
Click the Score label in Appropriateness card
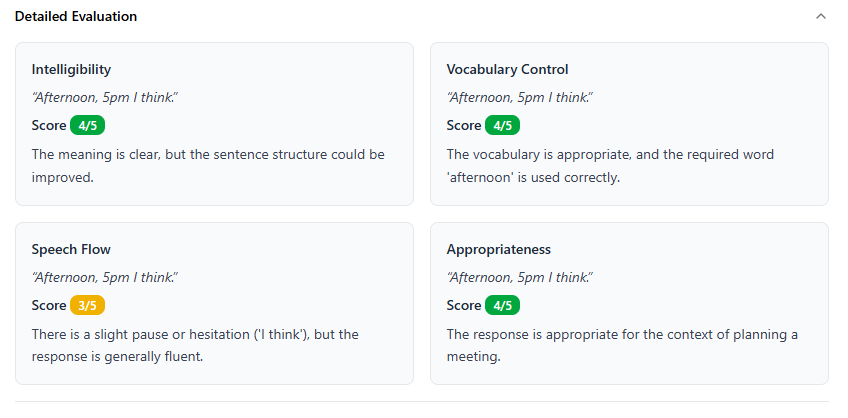[x=464, y=306]
